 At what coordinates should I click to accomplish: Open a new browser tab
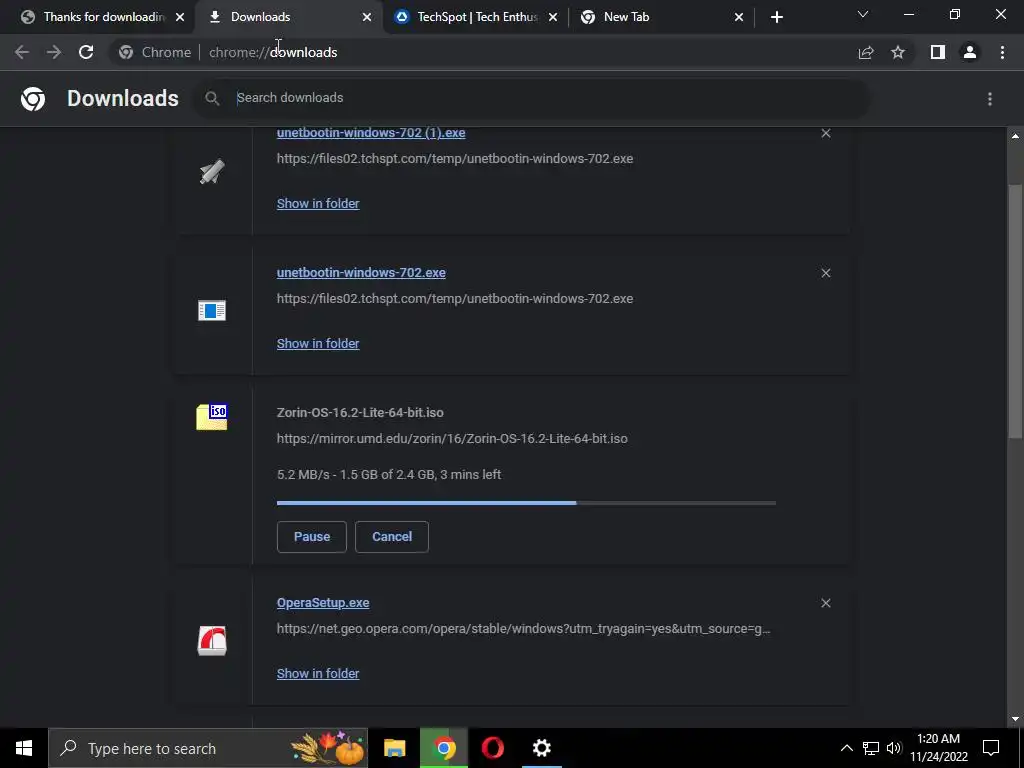[x=776, y=17]
